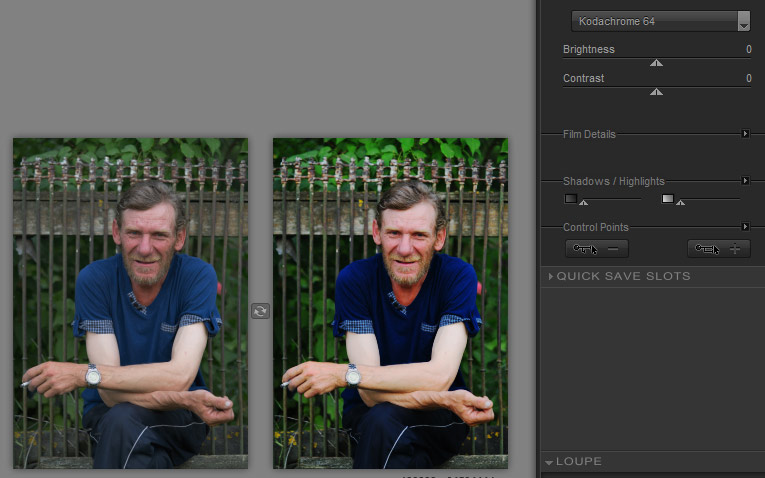Click the add control point (plus) button
The width and height of the screenshot is (765, 478).
tap(719, 249)
